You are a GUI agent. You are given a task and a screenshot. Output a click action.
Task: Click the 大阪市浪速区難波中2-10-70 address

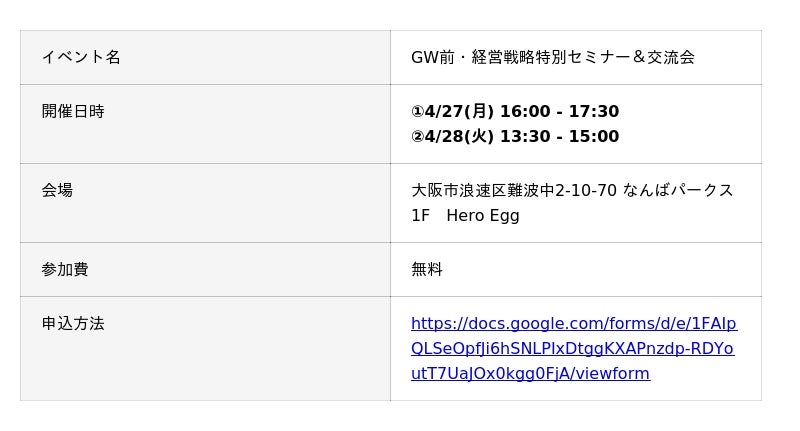[513, 190]
